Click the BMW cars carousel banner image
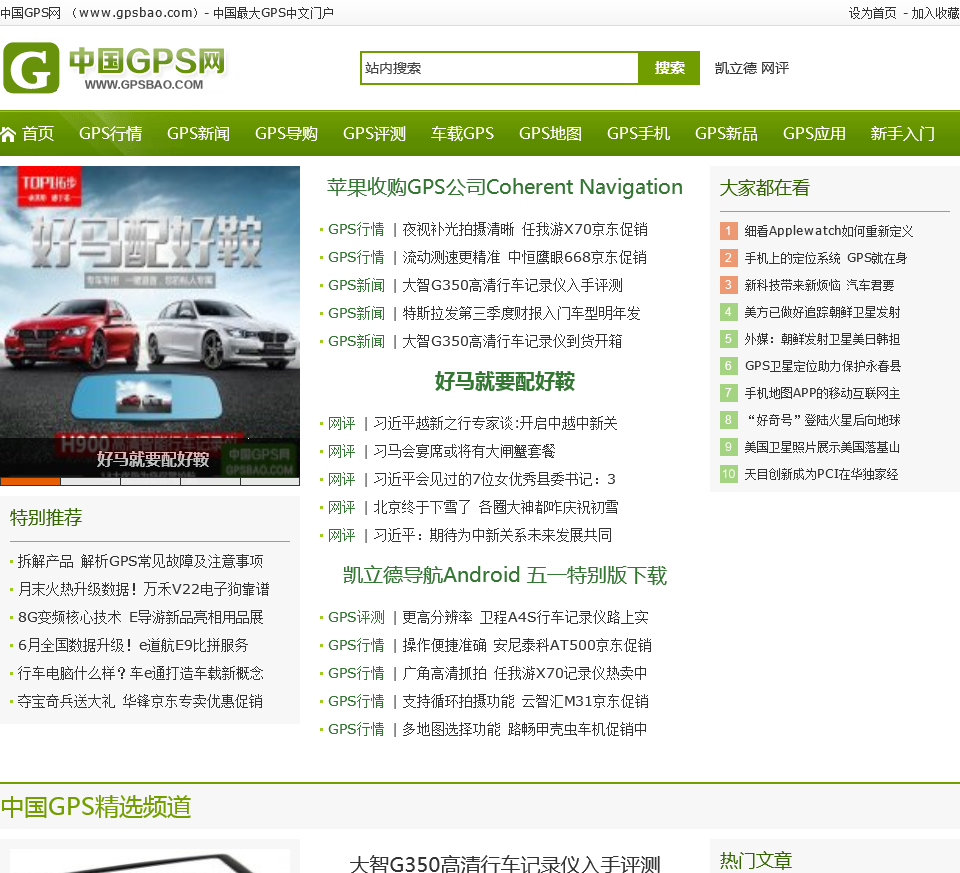 (x=150, y=321)
